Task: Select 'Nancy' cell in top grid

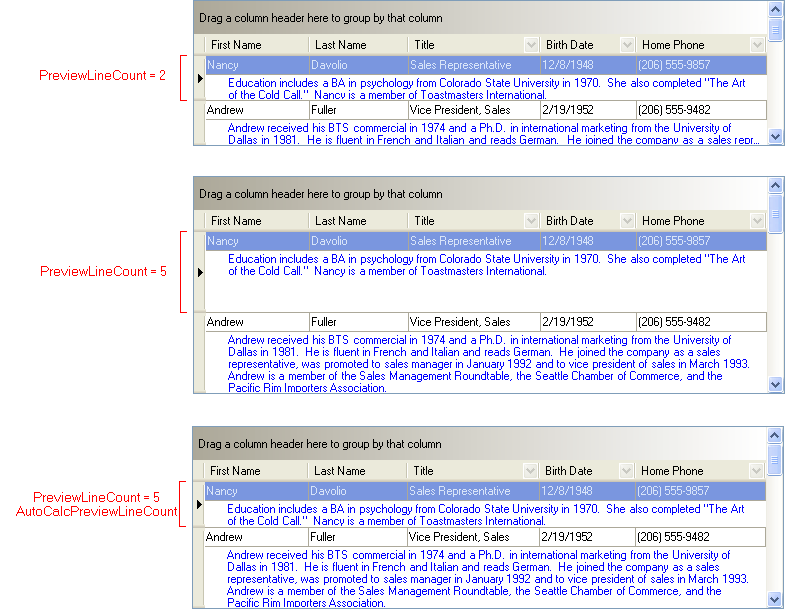Action: coord(257,65)
